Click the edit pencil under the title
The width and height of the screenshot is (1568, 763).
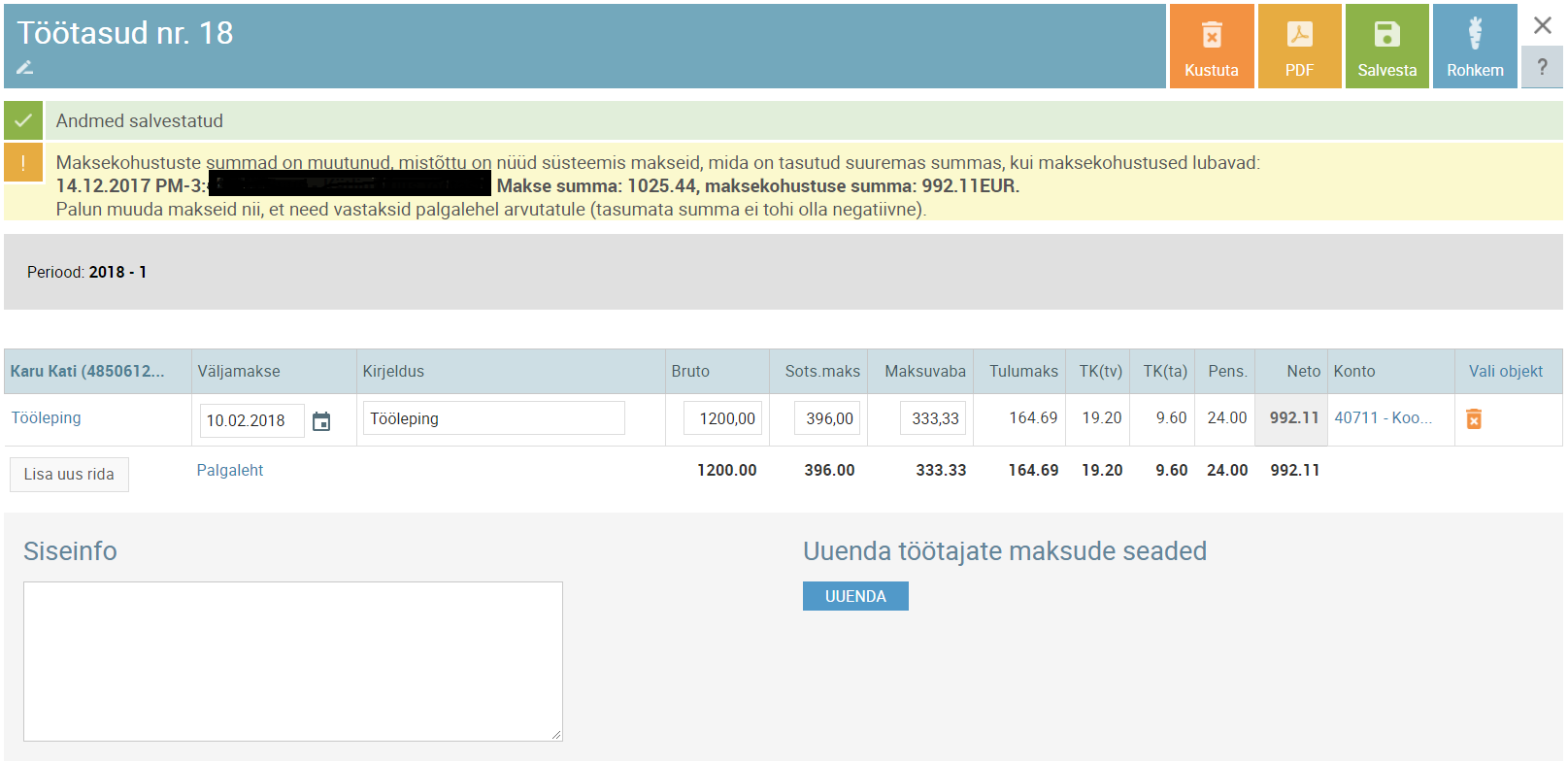(25, 67)
